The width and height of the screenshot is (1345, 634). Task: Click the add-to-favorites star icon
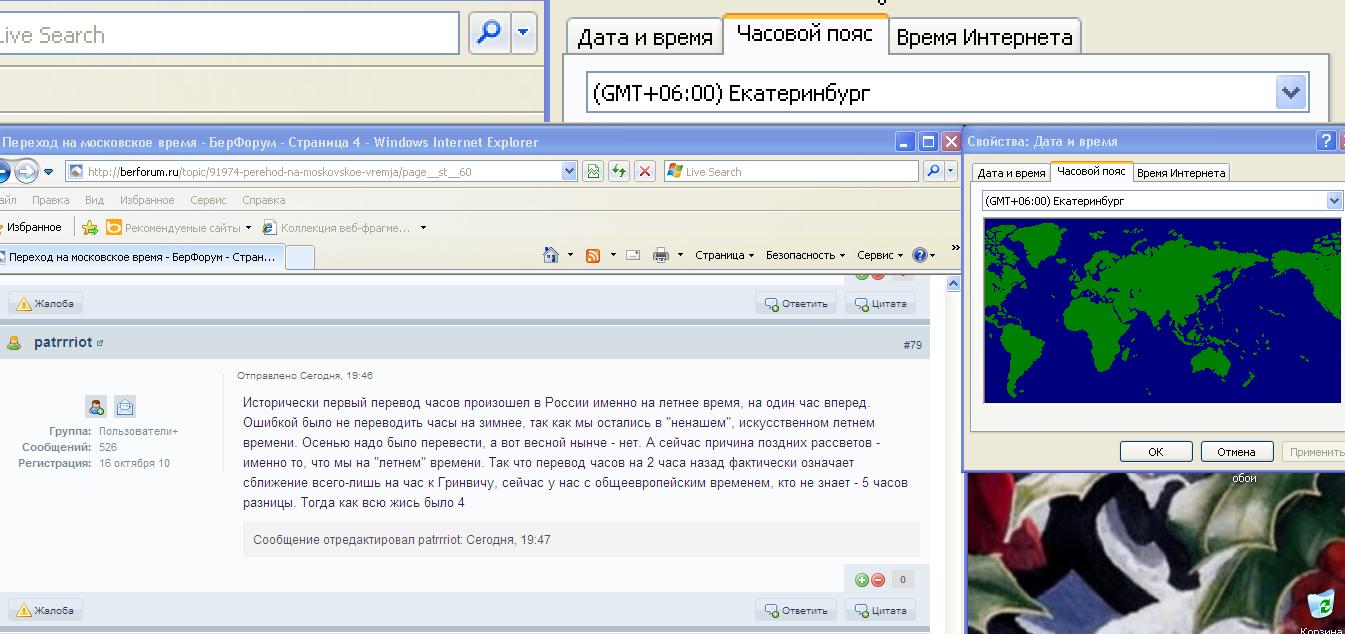click(x=90, y=227)
